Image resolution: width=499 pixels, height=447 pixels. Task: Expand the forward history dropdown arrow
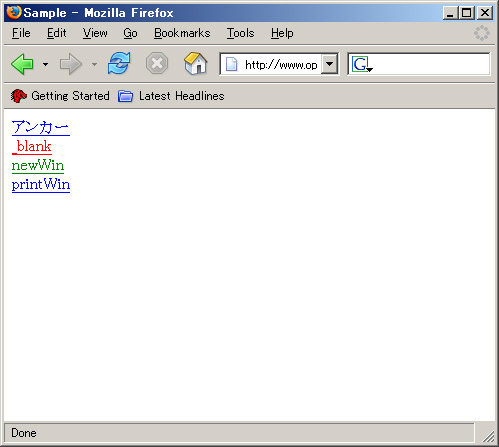(94, 64)
